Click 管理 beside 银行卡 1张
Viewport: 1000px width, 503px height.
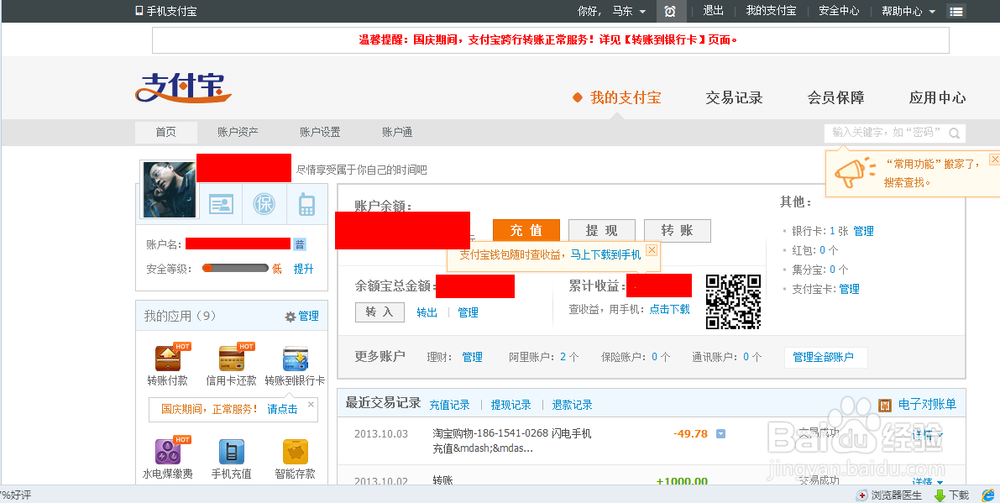tap(864, 231)
